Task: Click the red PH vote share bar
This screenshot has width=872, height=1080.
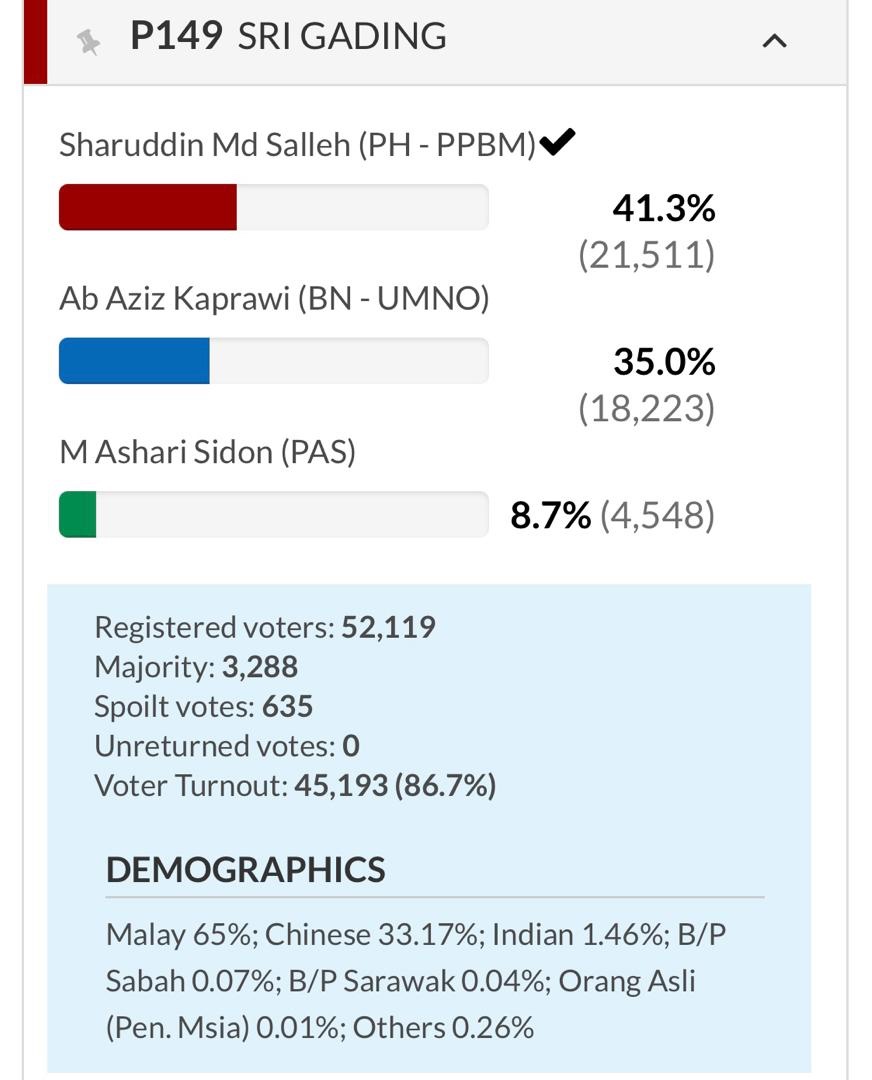Action: 148,207
